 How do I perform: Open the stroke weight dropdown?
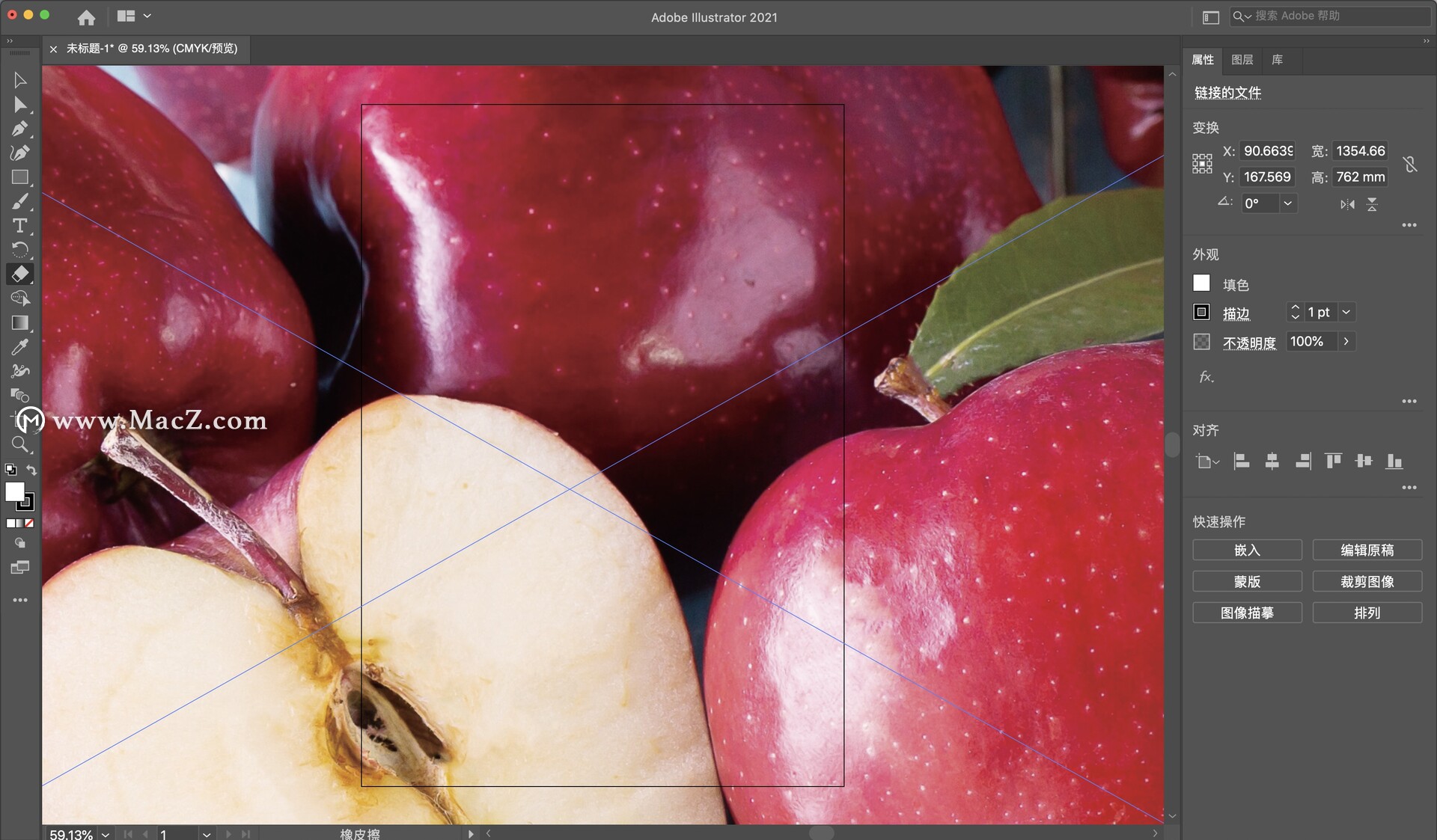[x=1346, y=312]
